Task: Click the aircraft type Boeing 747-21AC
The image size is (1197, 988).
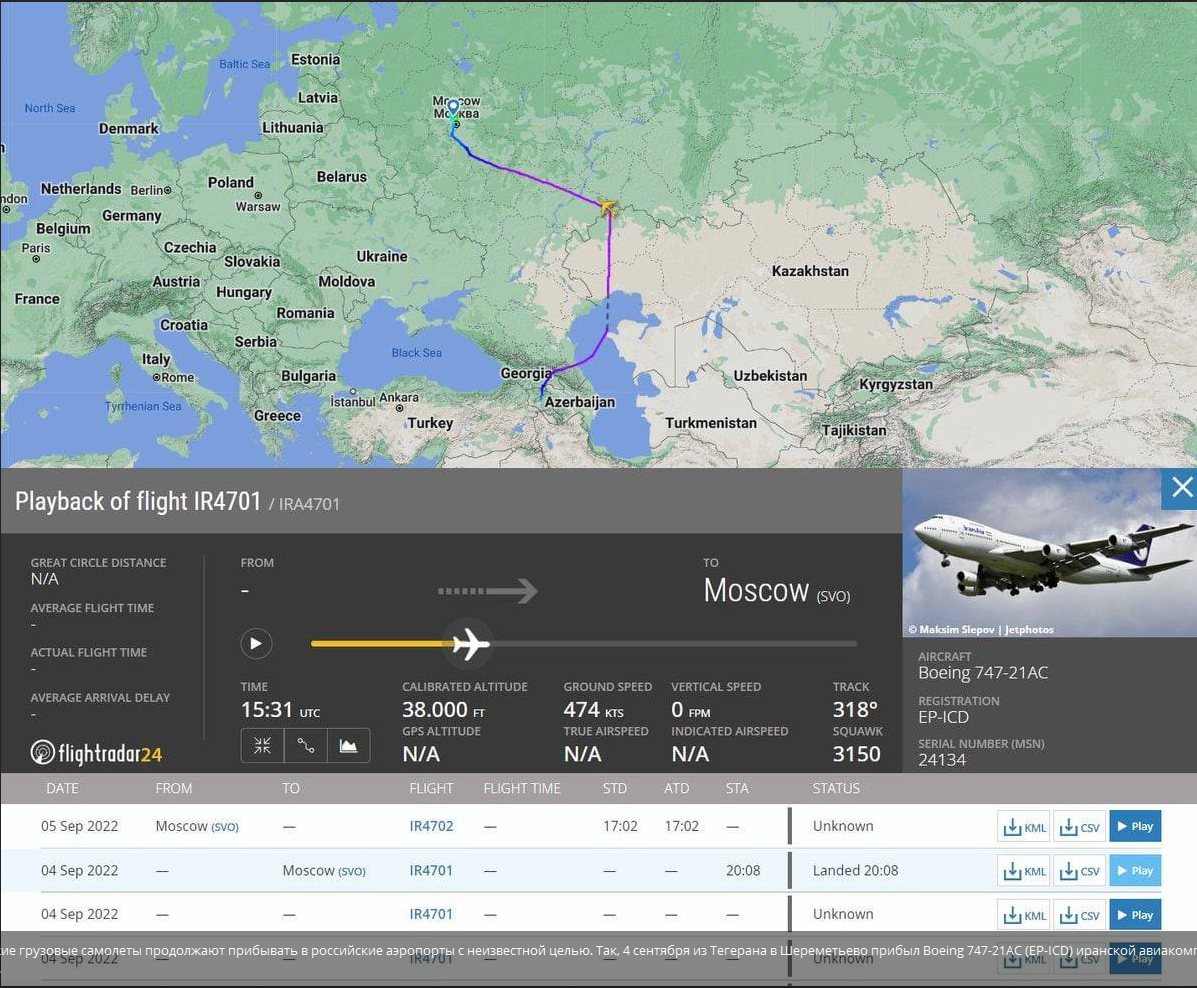Action: pyautogui.click(x=983, y=673)
